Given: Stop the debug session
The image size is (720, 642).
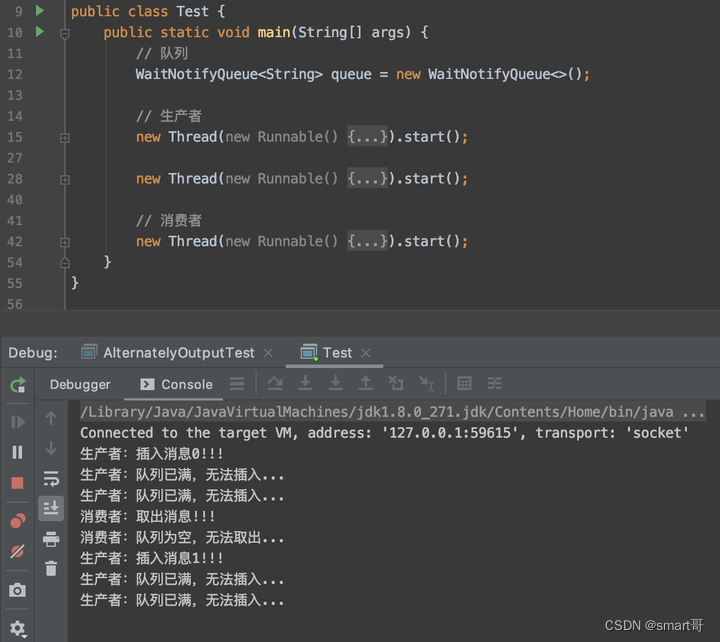Looking at the screenshot, I should pyautogui.click(x=17, y=483).
